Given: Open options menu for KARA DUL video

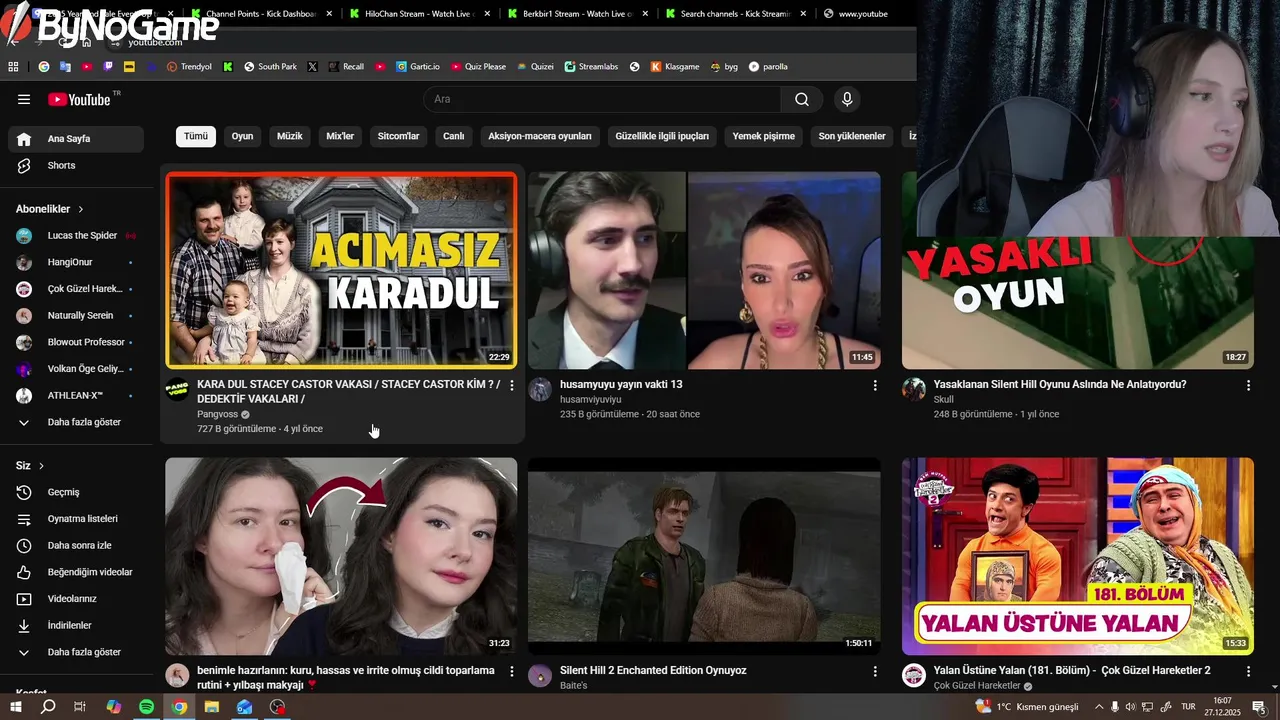Looking at the screenshot, I should (x=512, y=385).
